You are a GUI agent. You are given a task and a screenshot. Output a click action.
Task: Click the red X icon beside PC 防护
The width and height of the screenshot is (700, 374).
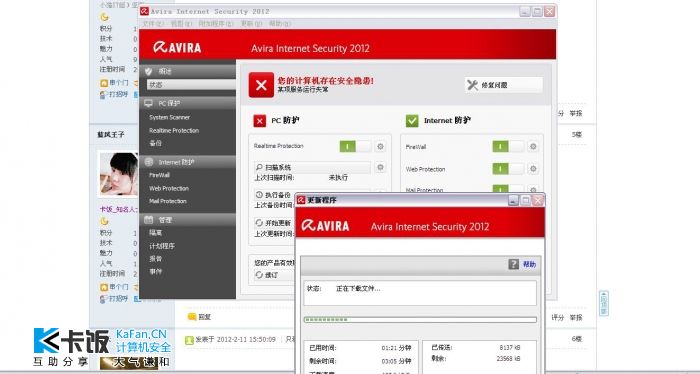[x=259, y=121]
